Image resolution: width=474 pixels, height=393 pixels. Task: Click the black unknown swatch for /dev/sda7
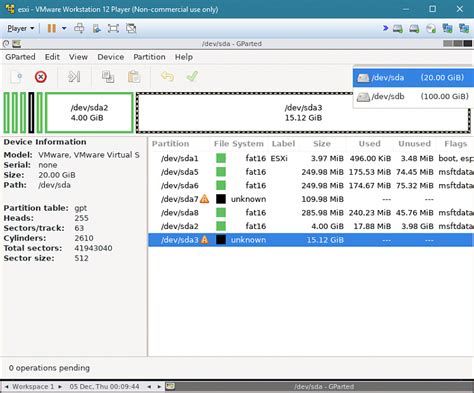pyautogui.click(x=221, y=199)
